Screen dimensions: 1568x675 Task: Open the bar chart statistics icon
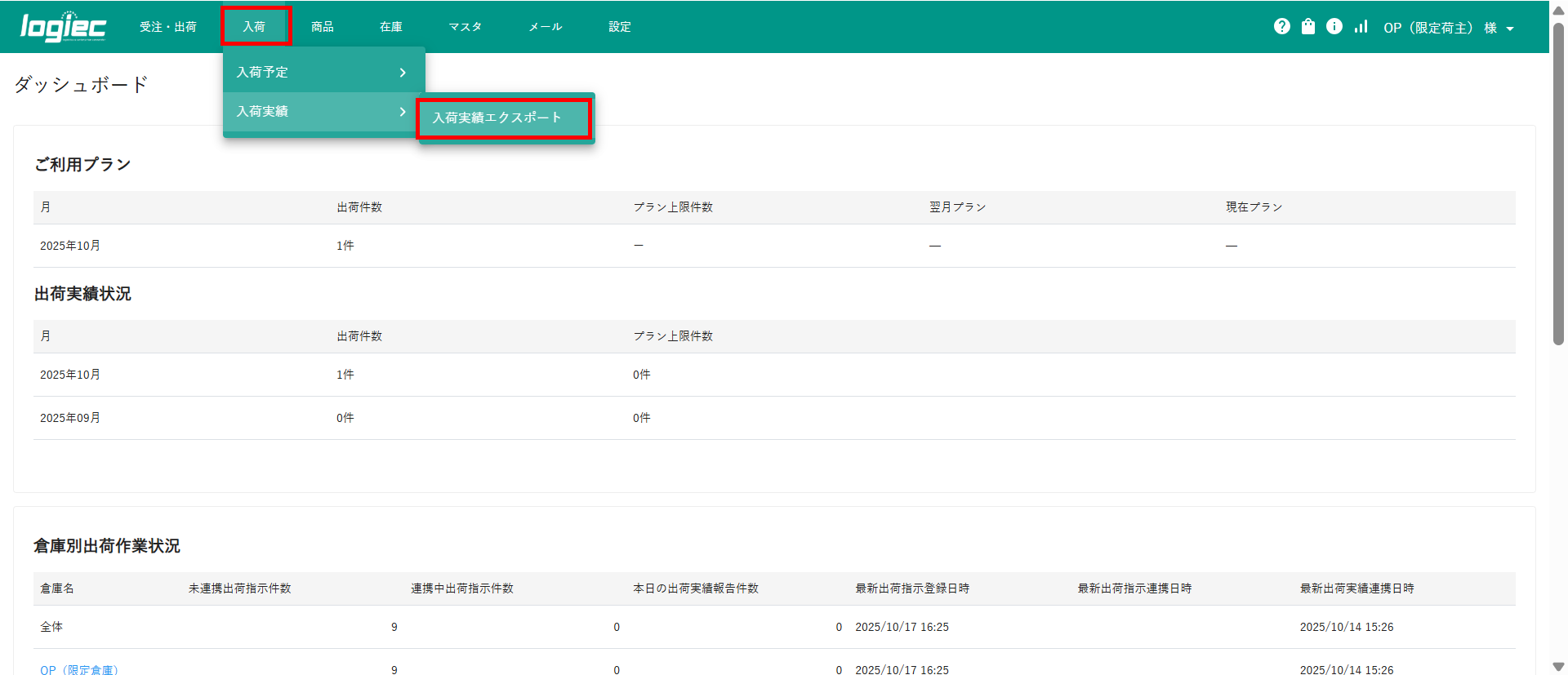click(1361, 26)
